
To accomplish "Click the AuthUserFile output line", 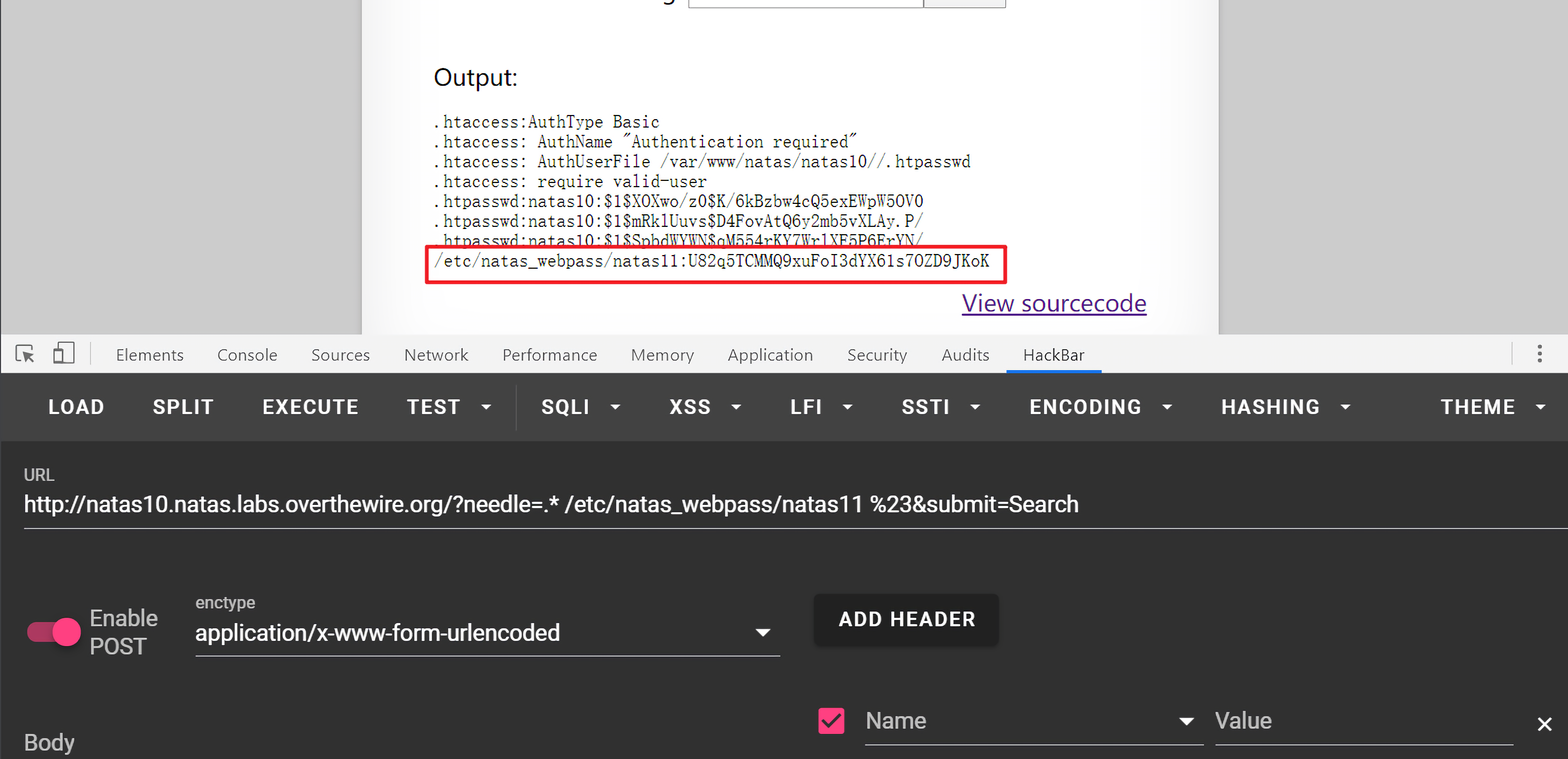I will (702, 162).
